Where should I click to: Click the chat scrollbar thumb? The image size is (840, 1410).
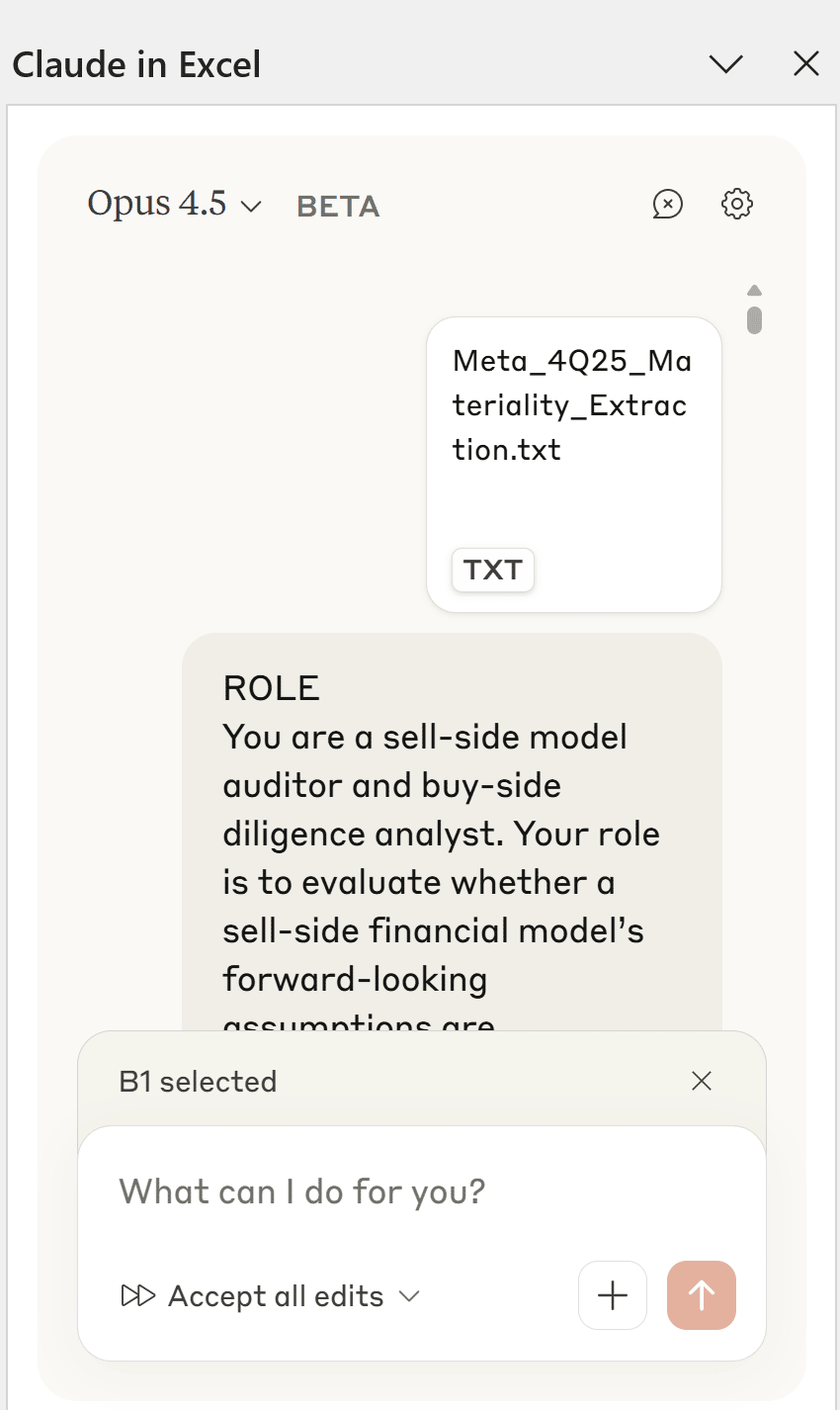pos(754,319)
